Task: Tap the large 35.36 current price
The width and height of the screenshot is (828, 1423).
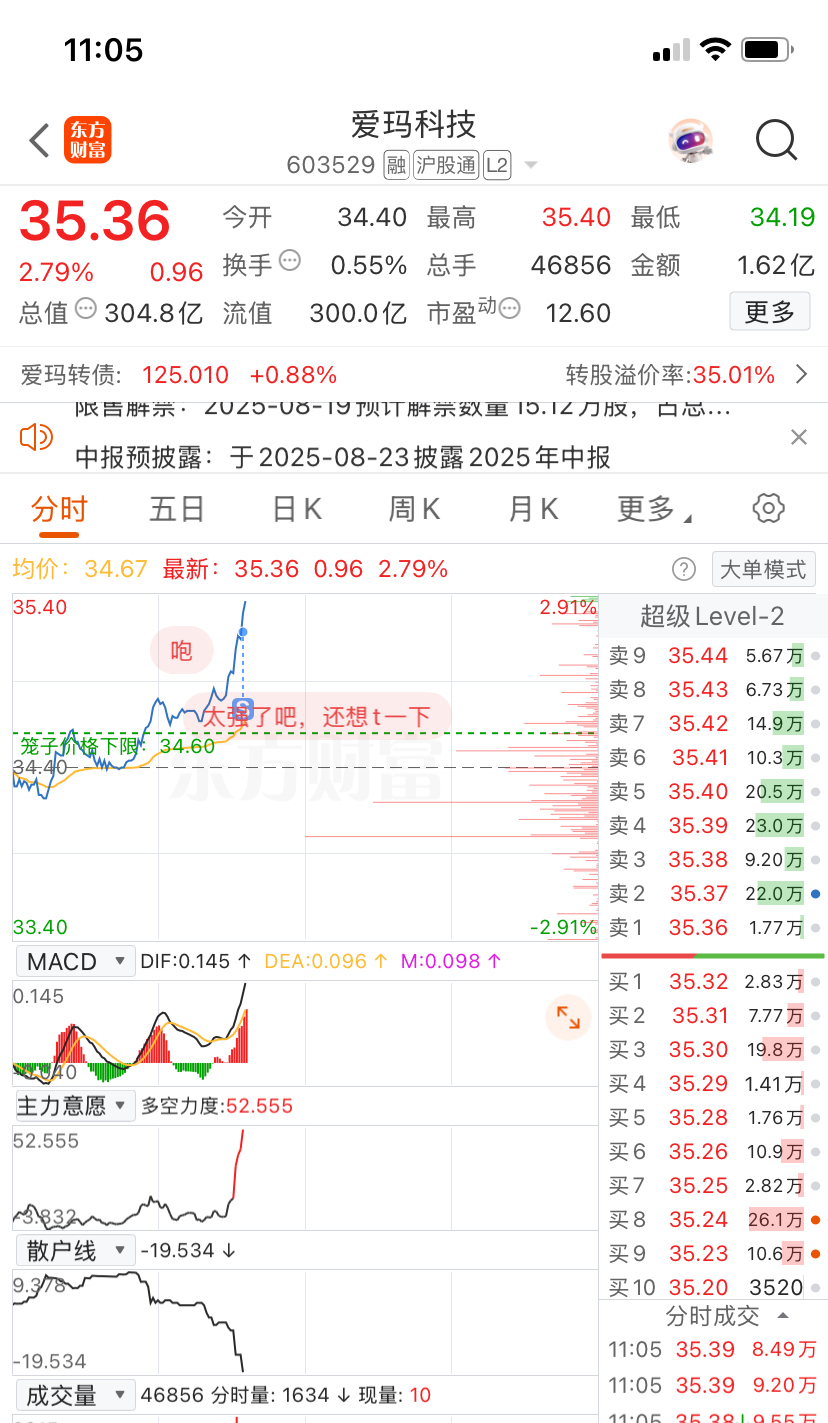Action: 95,220
